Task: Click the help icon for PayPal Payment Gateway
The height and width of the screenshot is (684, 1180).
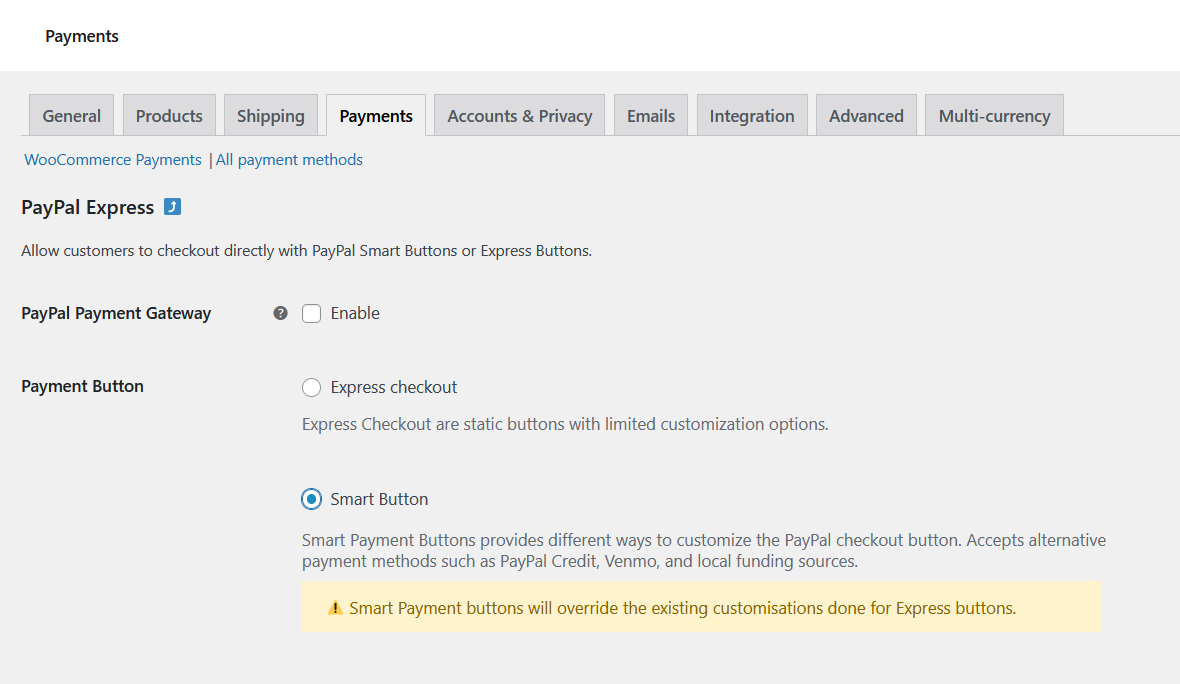Action: click(280, 313)
